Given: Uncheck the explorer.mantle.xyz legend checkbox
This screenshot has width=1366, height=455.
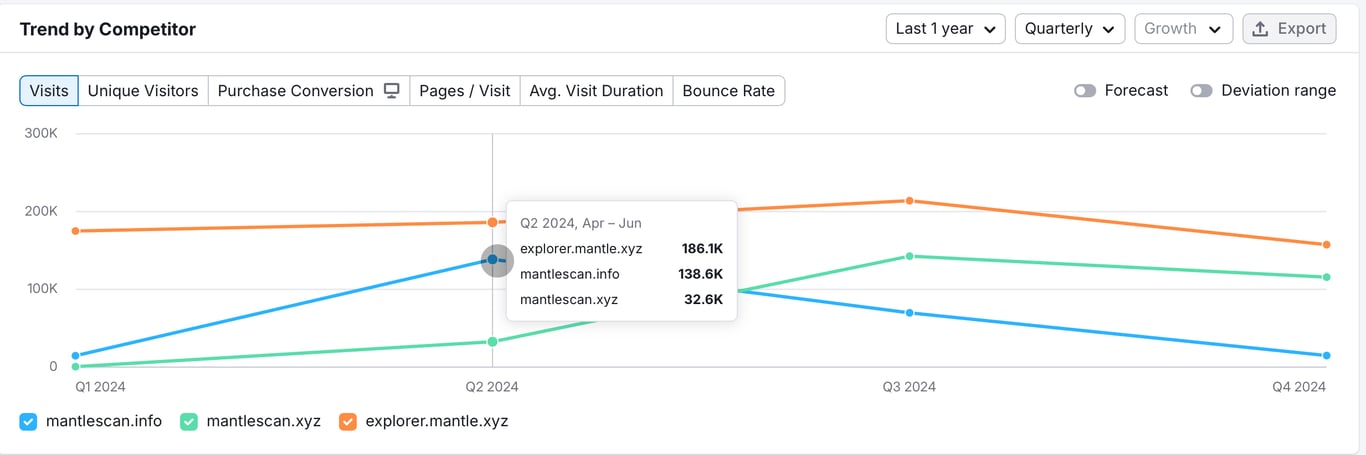Looking at the screenshot, I should coord(348,422).
